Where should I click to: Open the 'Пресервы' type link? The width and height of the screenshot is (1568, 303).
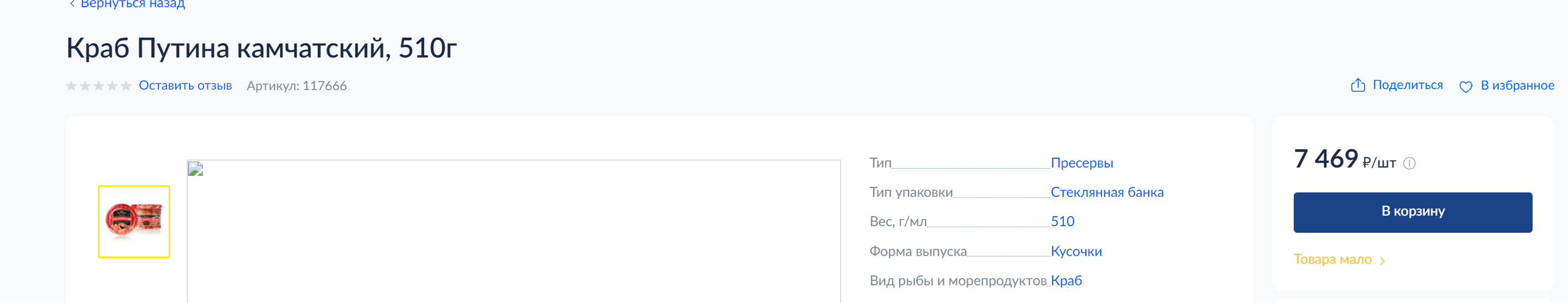[x=1081, y=163]
